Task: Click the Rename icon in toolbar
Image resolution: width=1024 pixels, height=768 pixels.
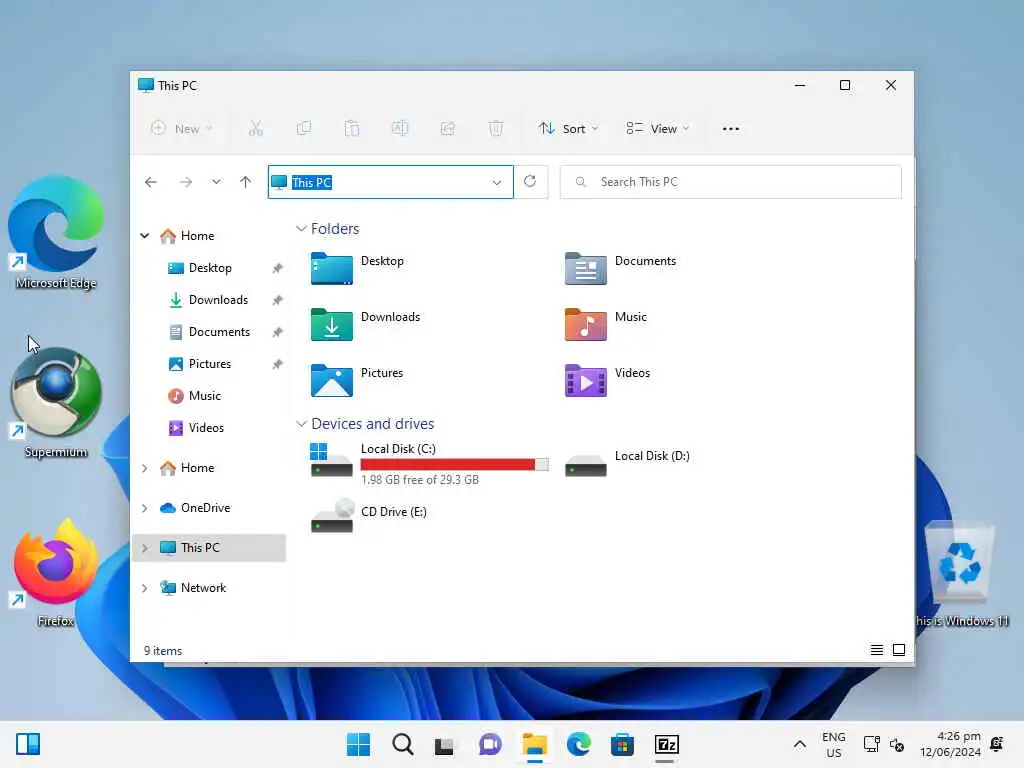Action: pos(400,129)
